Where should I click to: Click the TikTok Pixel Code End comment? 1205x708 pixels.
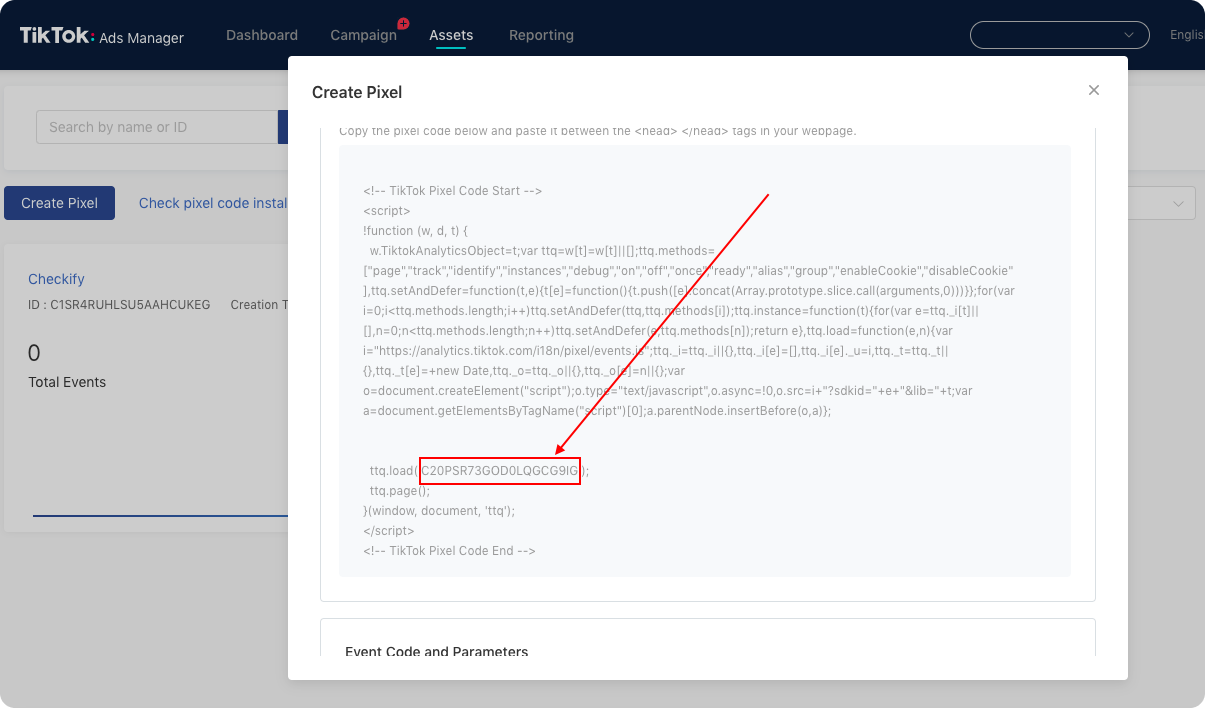450,551
